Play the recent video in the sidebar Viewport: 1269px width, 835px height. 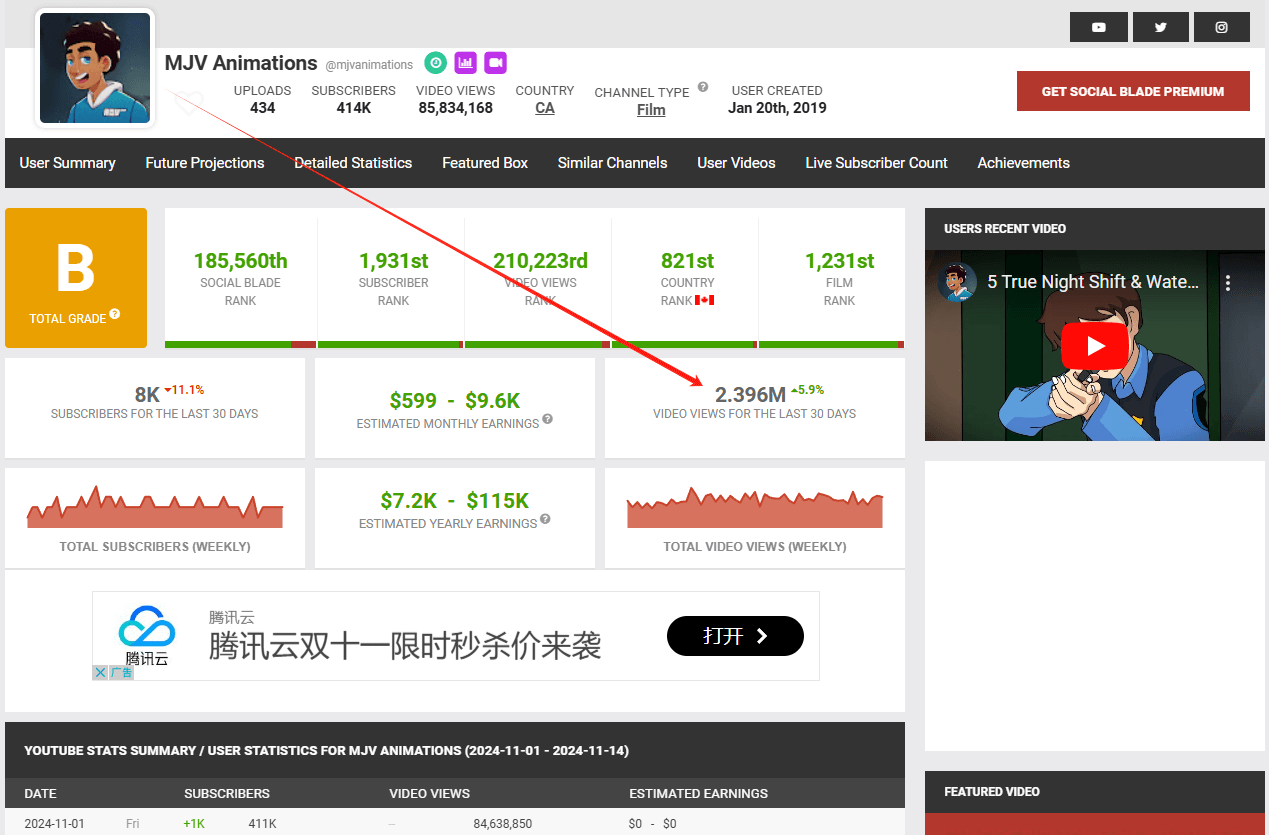click(x=1095, y=346)
